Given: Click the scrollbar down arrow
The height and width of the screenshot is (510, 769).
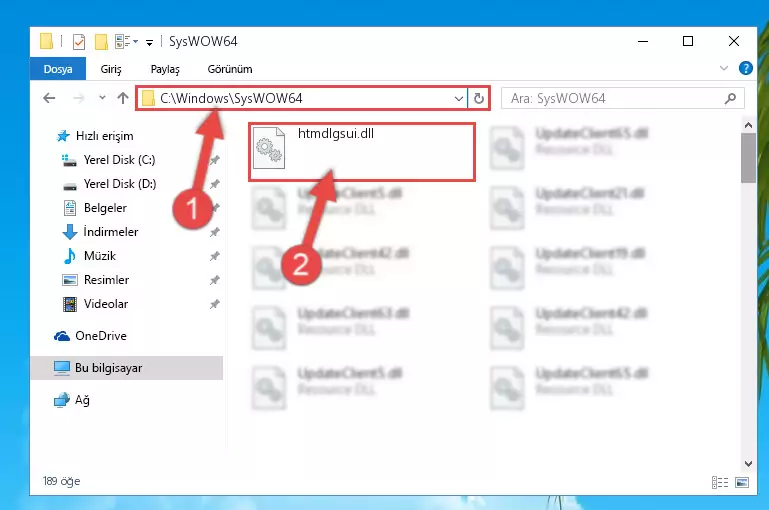Looking at the screenshot, I should (748, 463).
